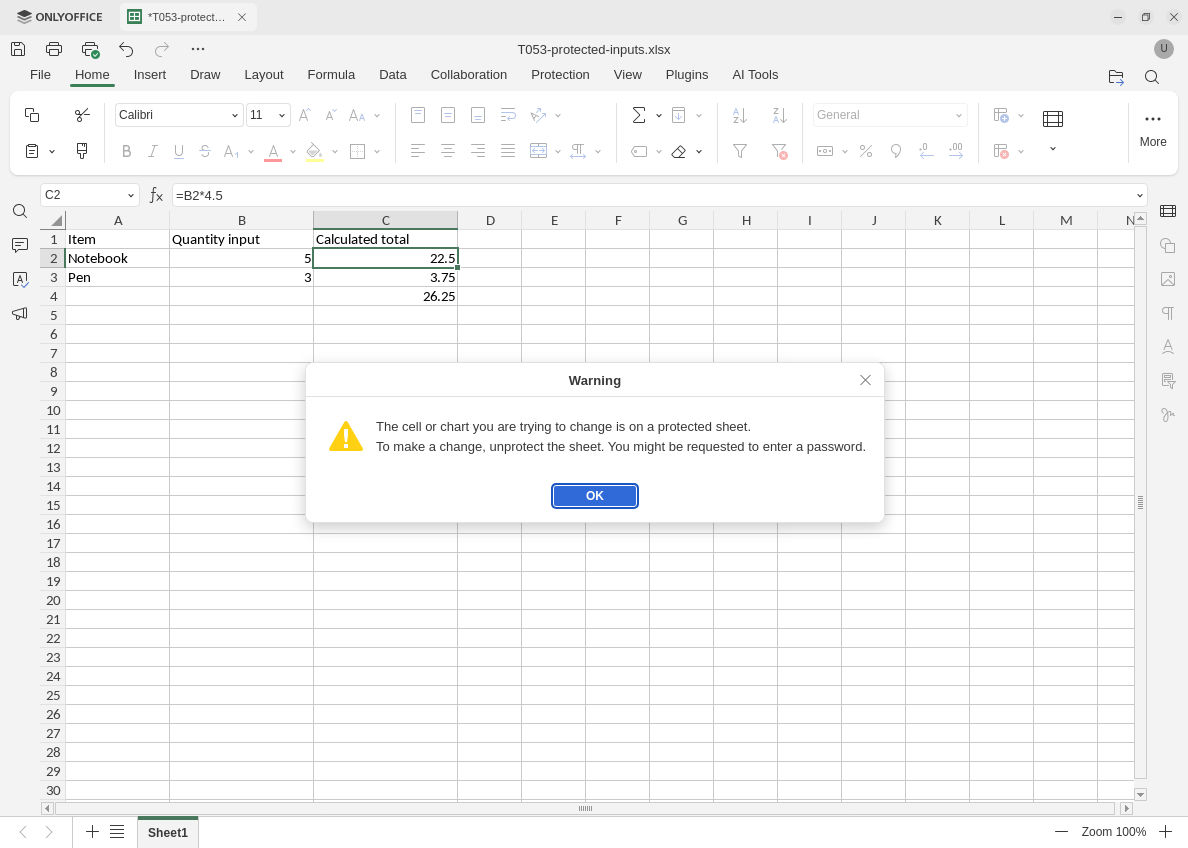
Task: Click the Add sheet plus button
Action: tap(92, 832)
